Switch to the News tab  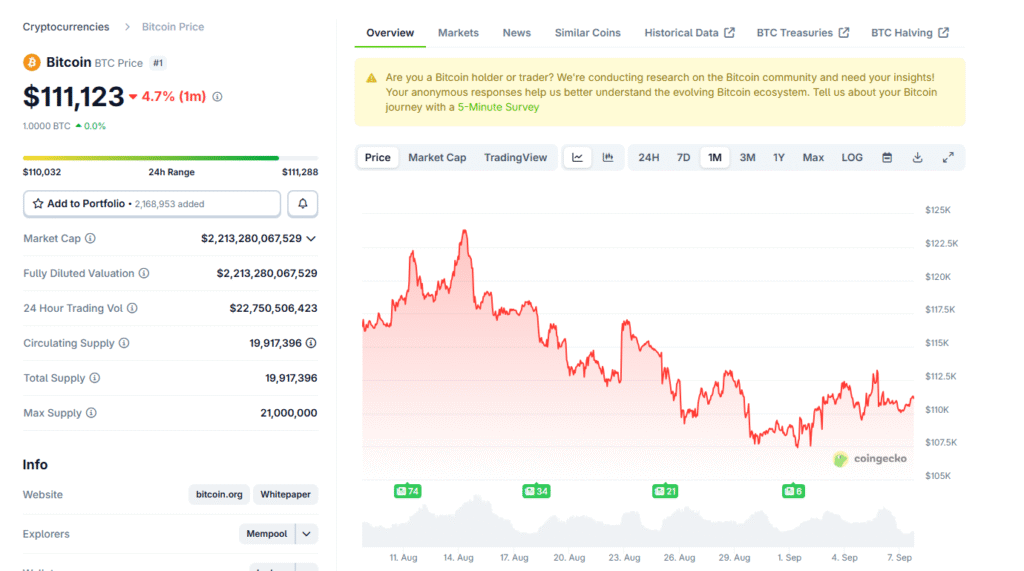(517, 33)
